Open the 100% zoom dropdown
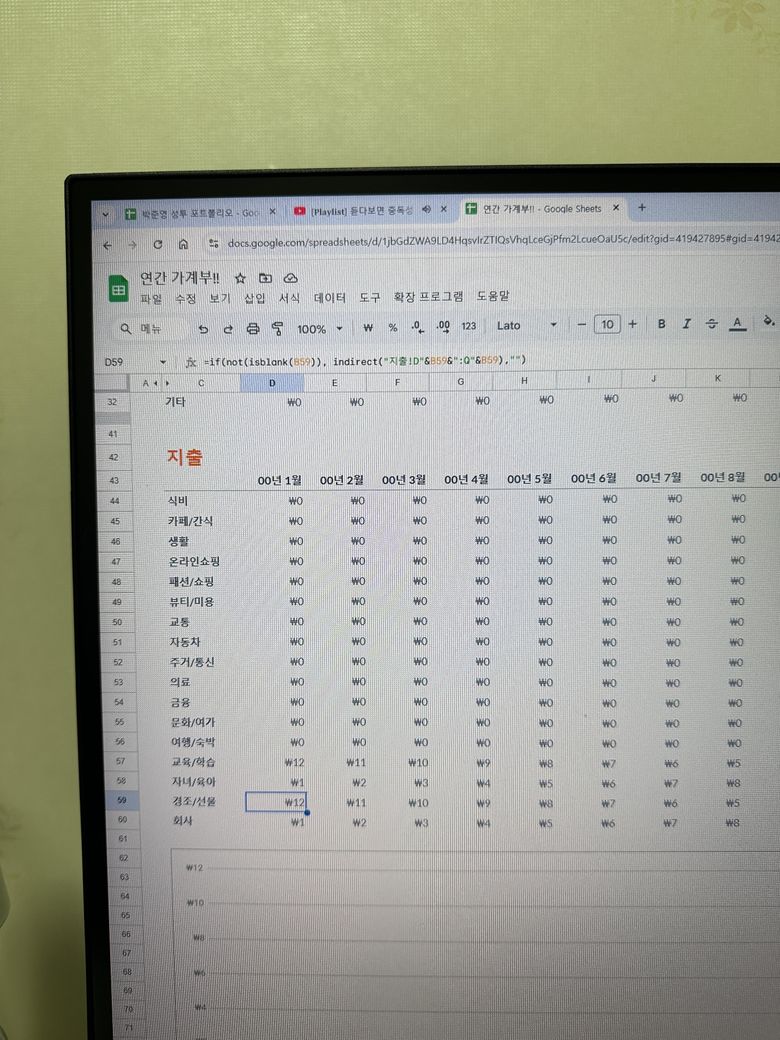 tap(318, 328)
